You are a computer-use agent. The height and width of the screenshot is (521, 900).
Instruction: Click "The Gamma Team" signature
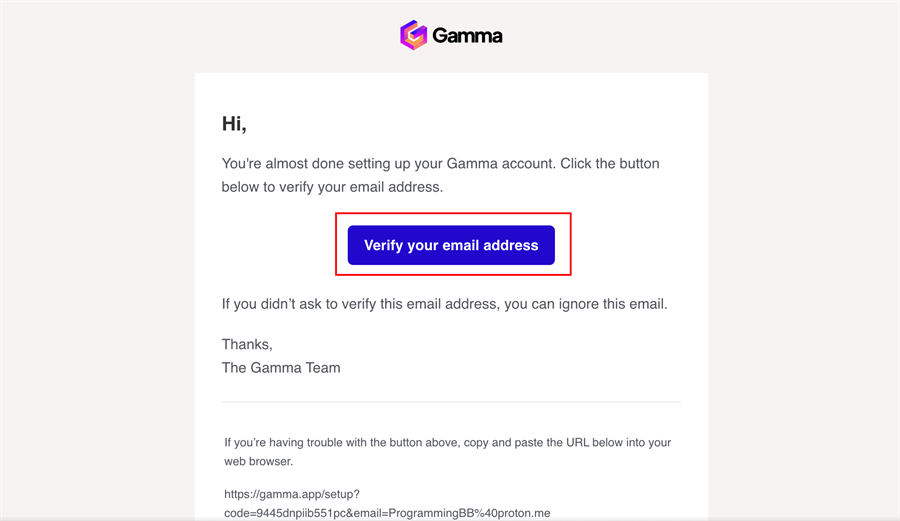(281, 367)
